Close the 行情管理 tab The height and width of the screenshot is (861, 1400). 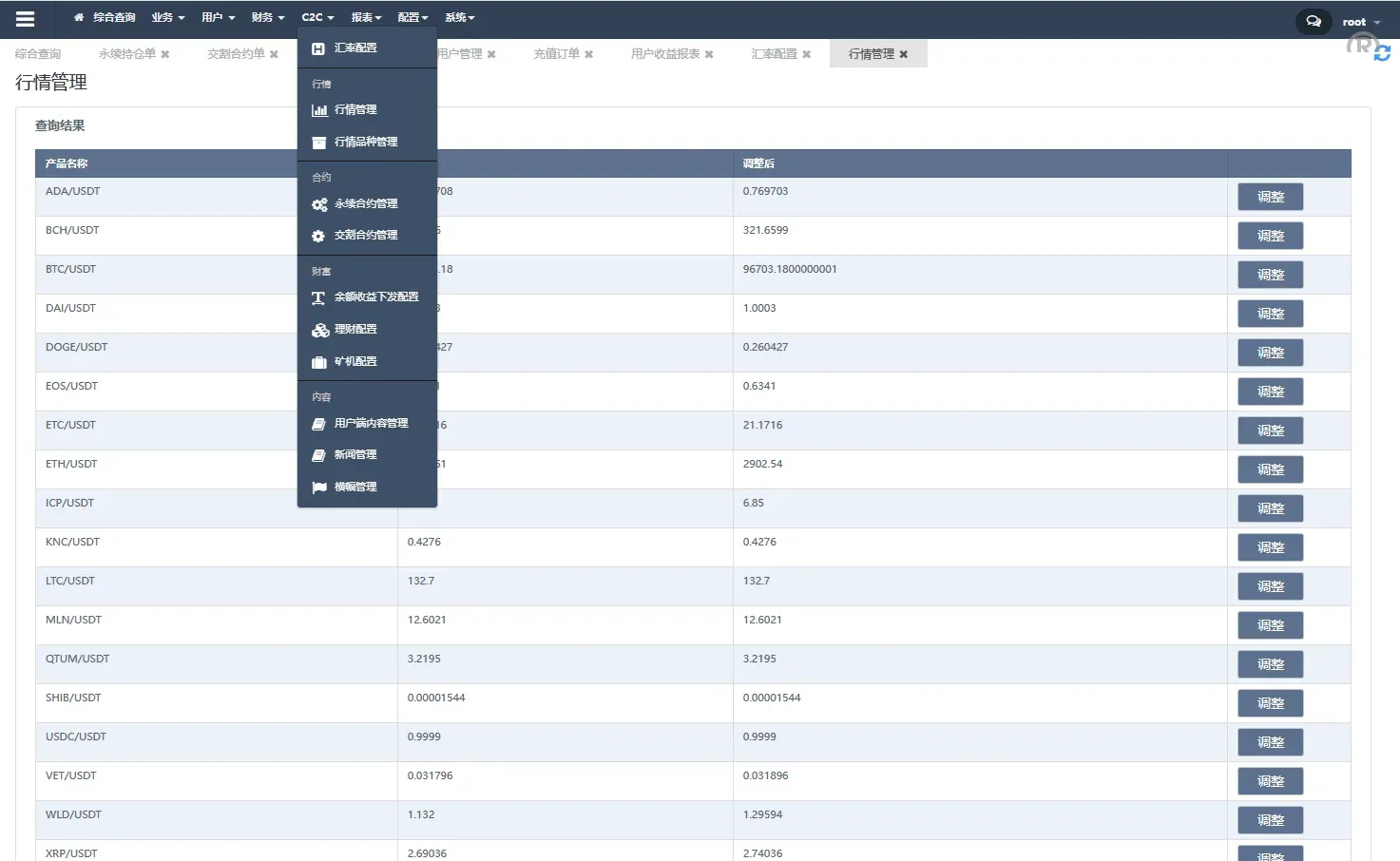pos(904,53)
